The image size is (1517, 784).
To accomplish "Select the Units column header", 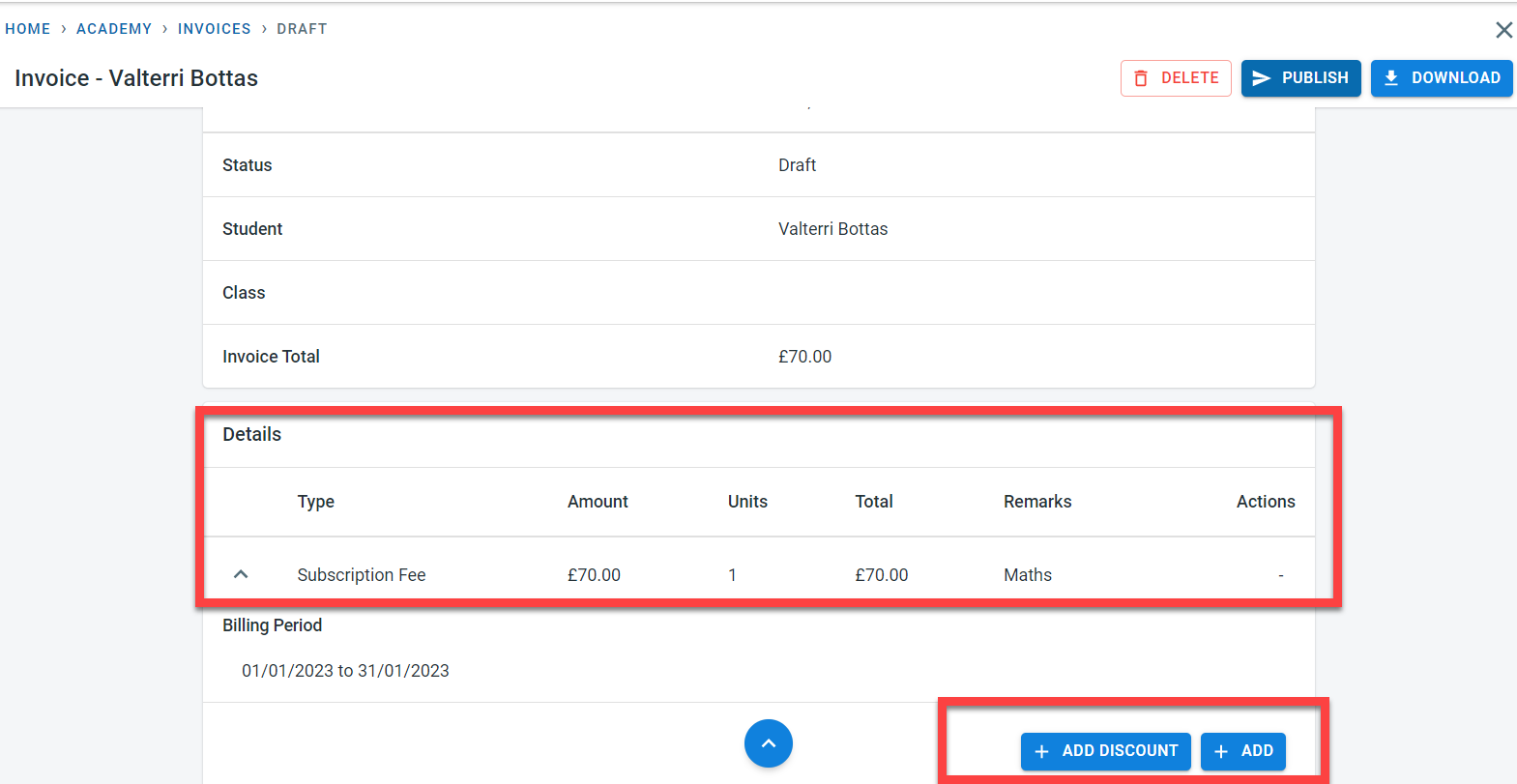I will tap(747, 502).
